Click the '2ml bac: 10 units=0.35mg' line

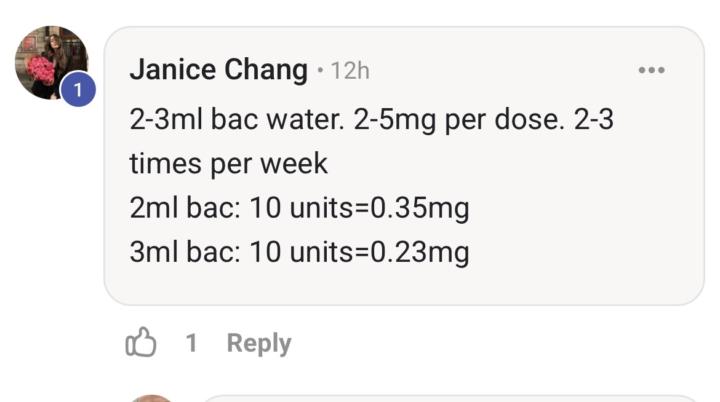[299, 208]
